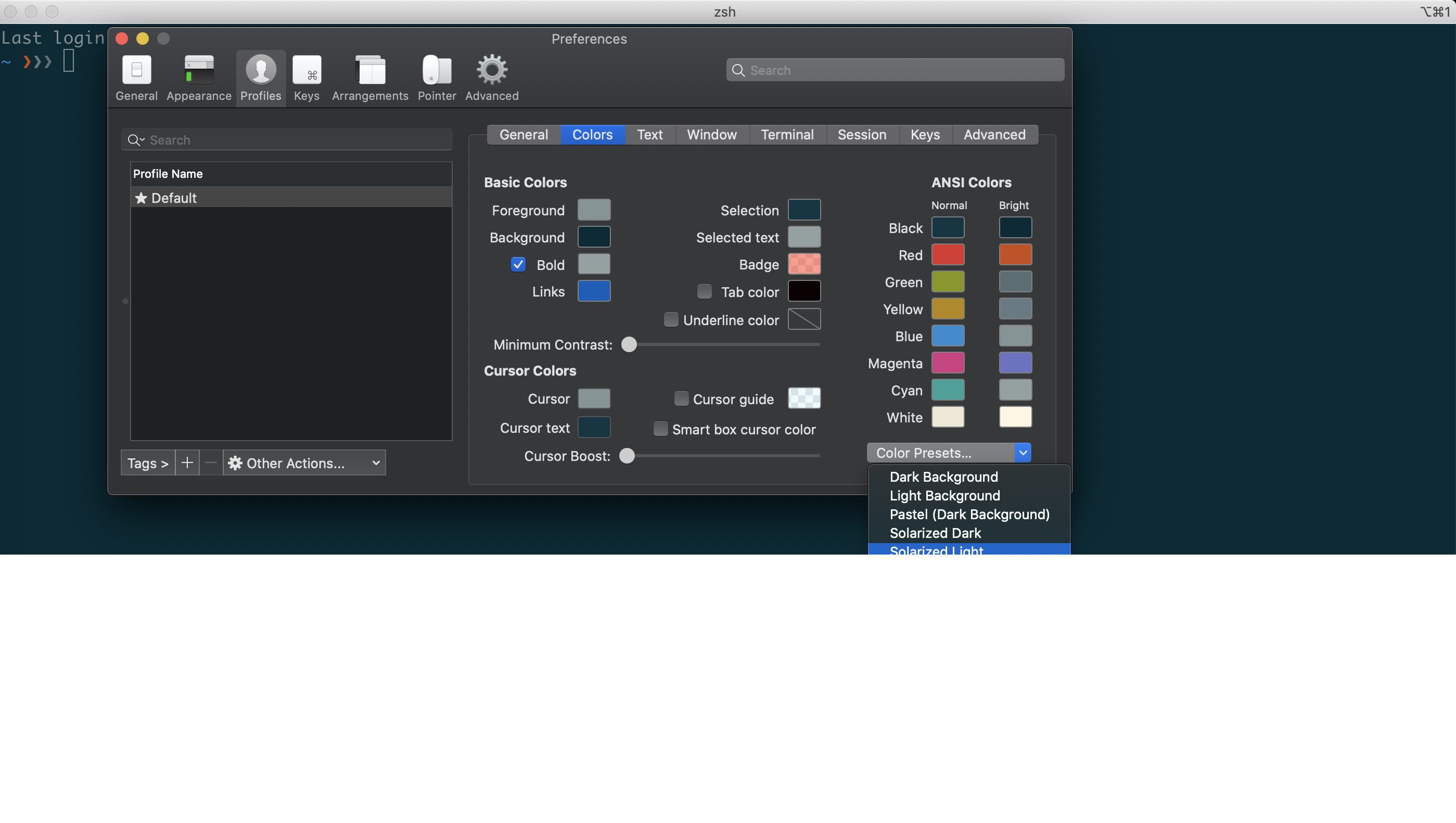Image resolution: width=1456 pixels, height=823 pixels.
Task: Click the normal Green ANSI swatch
Action: click(x=948, y=282)
